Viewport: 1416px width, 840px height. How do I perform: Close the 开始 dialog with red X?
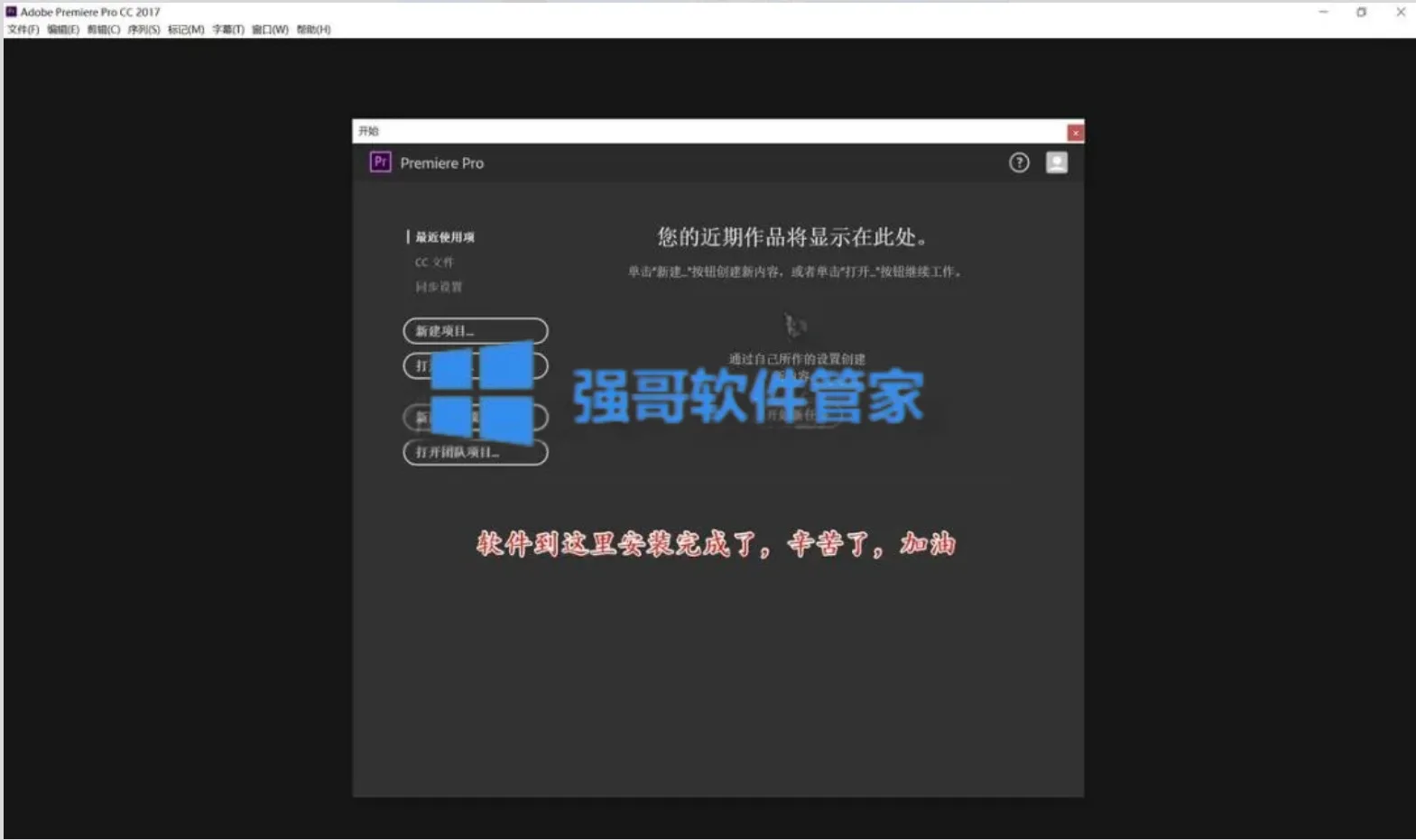(1075, 133)
